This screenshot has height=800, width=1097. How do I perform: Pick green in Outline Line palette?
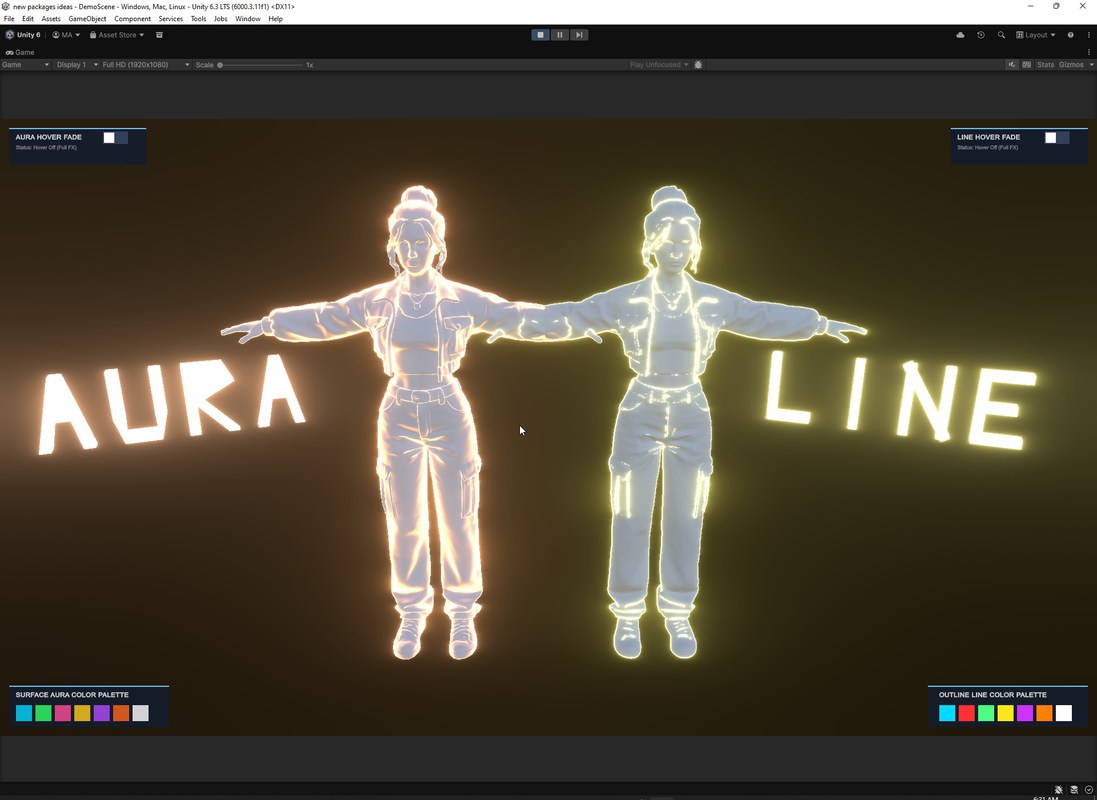986,713
